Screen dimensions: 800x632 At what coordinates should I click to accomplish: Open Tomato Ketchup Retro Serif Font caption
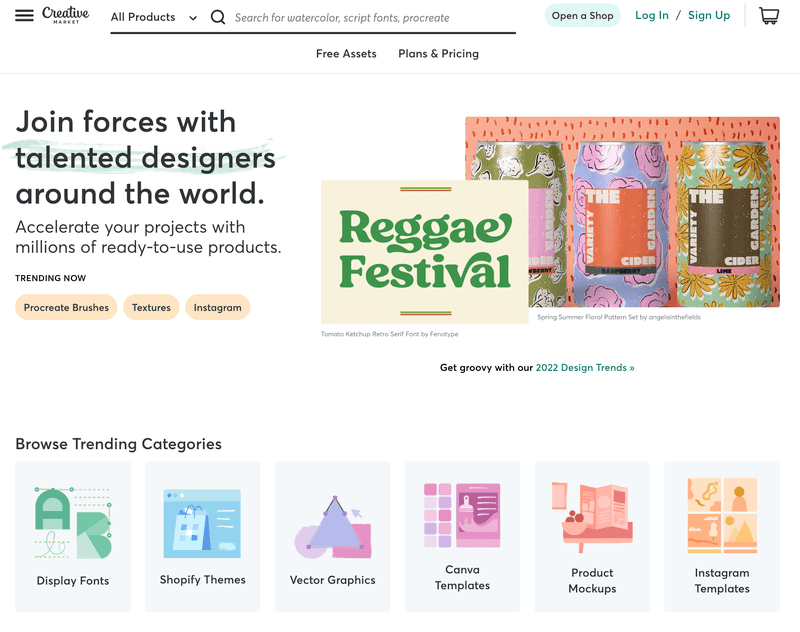pos(389,334)
